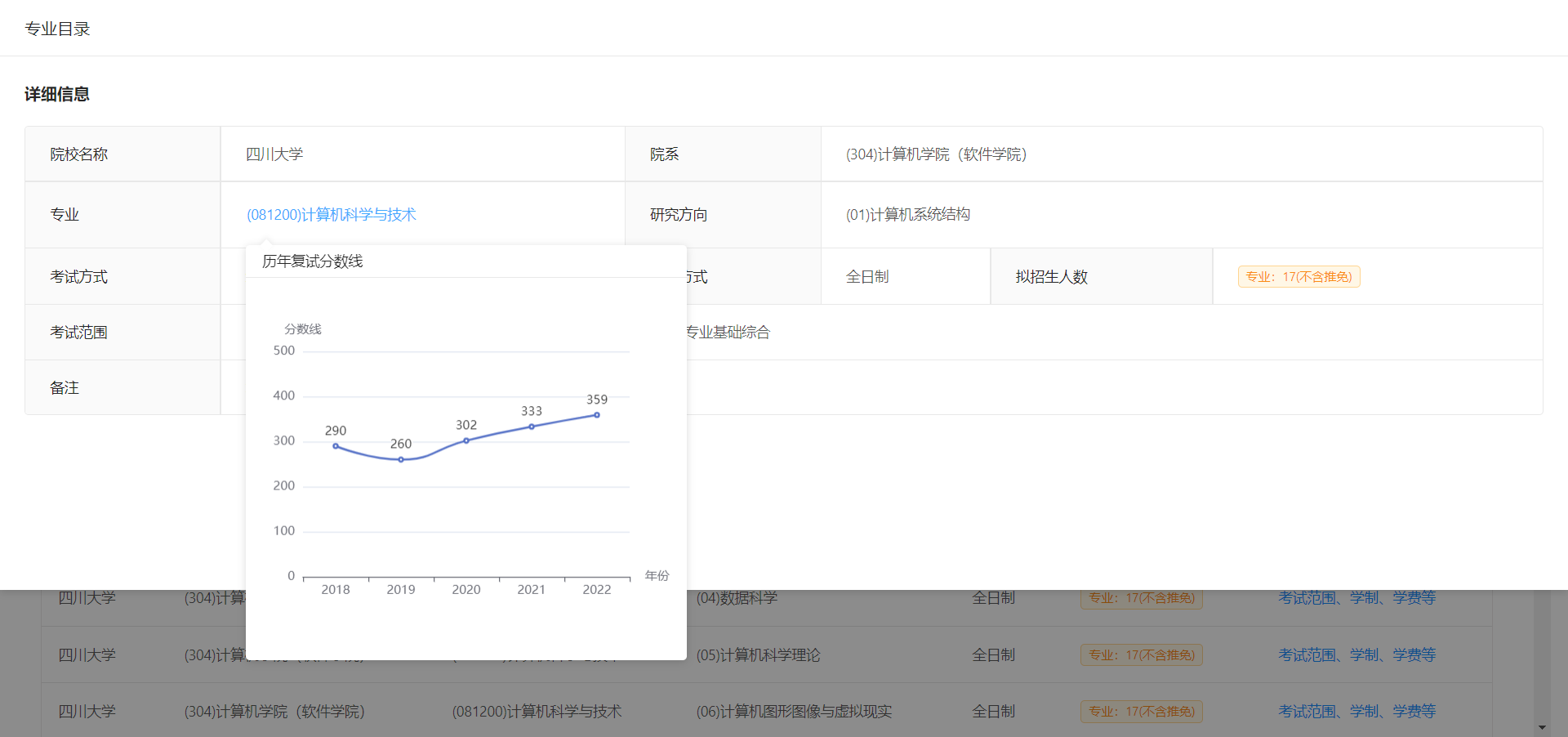Open 考试范围、学制、学费等 link for 数据科学 row

1356,598
